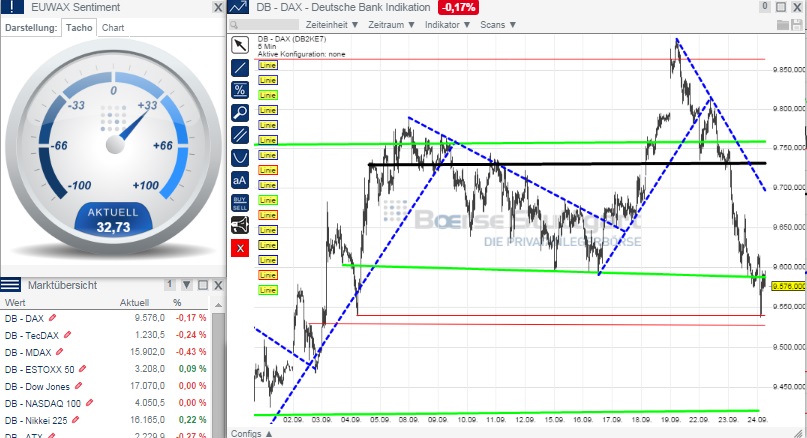Click the scroll up arrow in Marktübersicht
The height and width of the screenshot is (438, 807).
(x=219, y=305)
